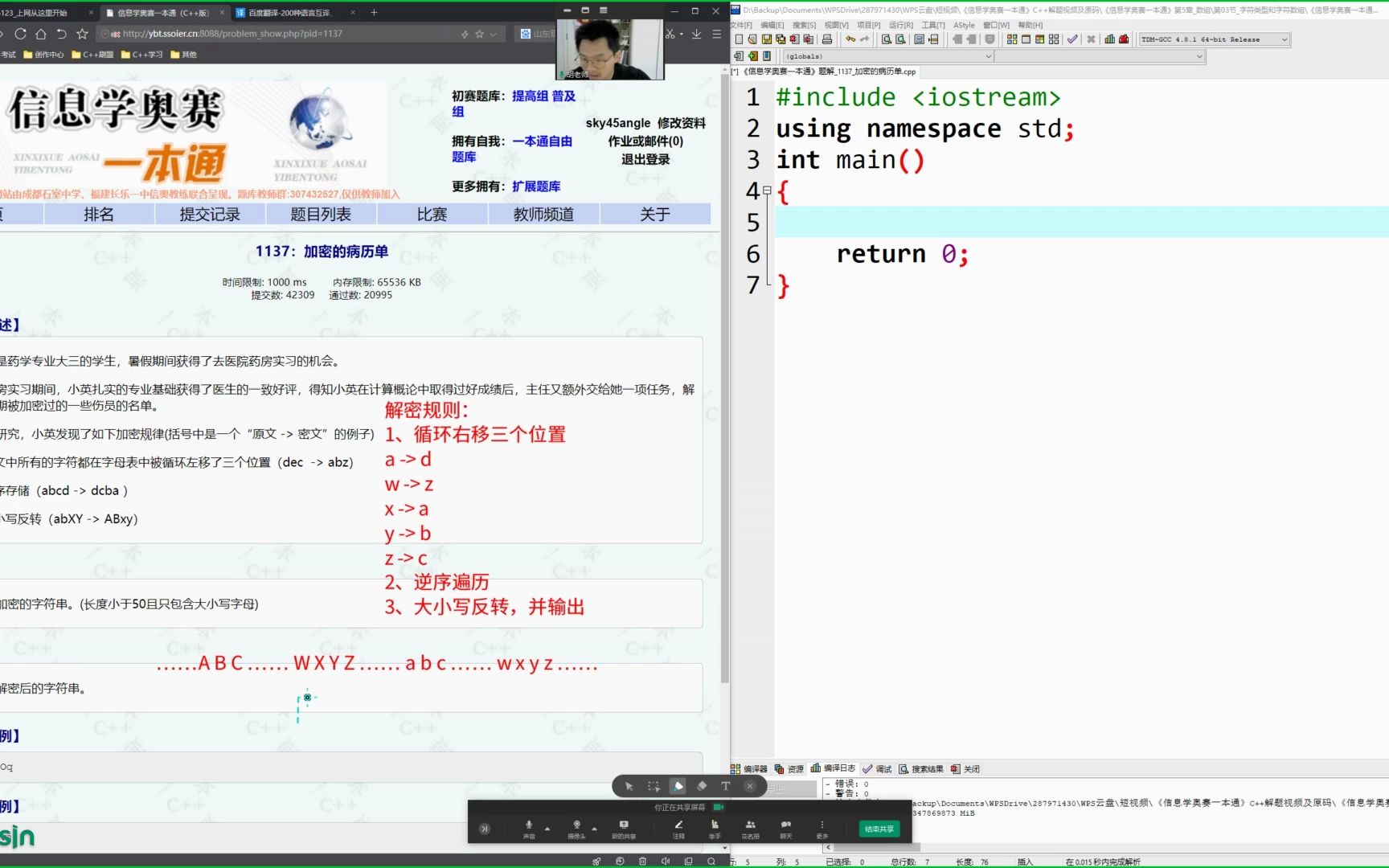
Task: Click the Find icon in Dev-C++ toolbar
Action: pyautogui.click(x=887, y=39)
